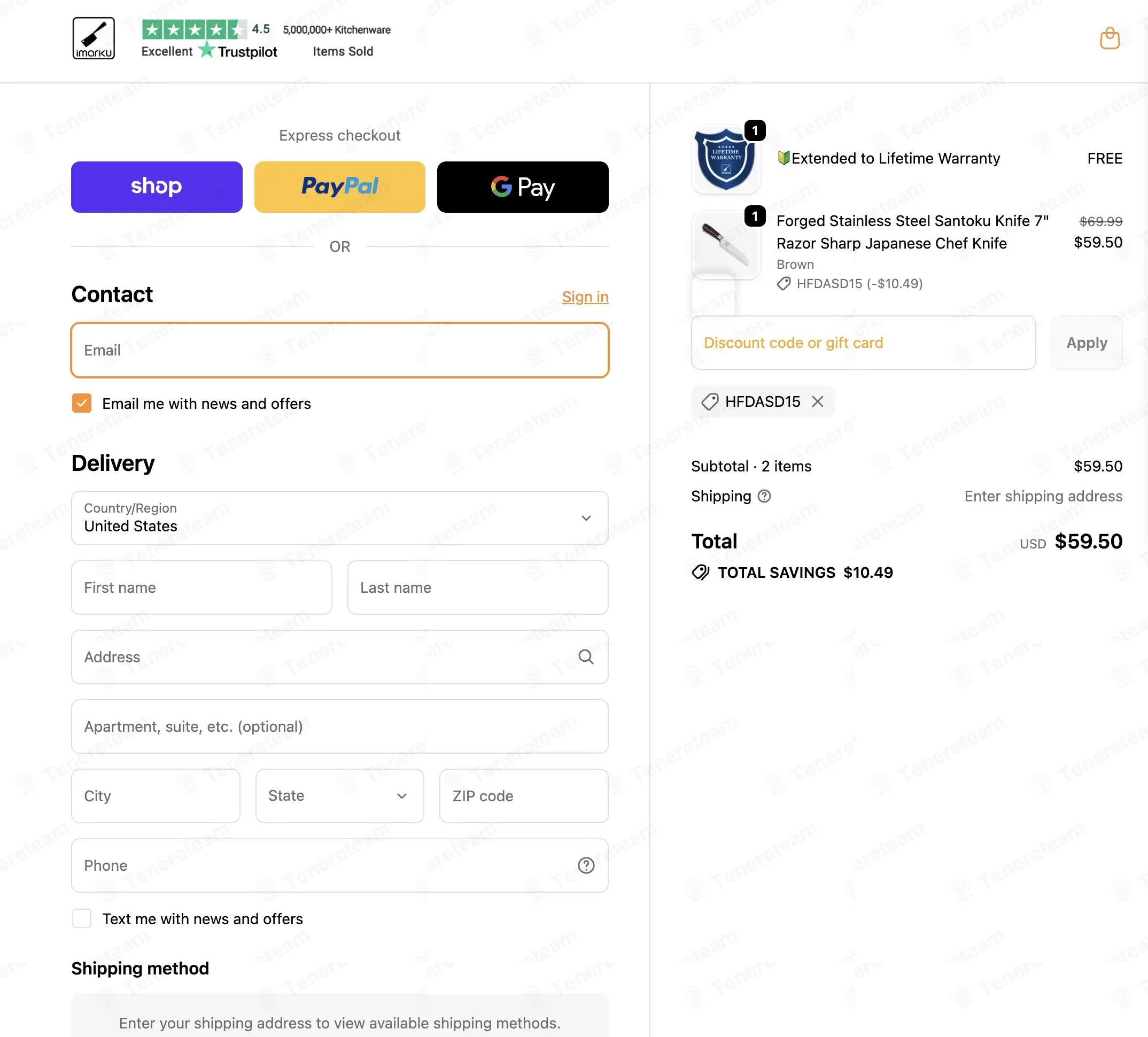
Task: Enable Text me with news and offers
Action: [x=82, y=918]
